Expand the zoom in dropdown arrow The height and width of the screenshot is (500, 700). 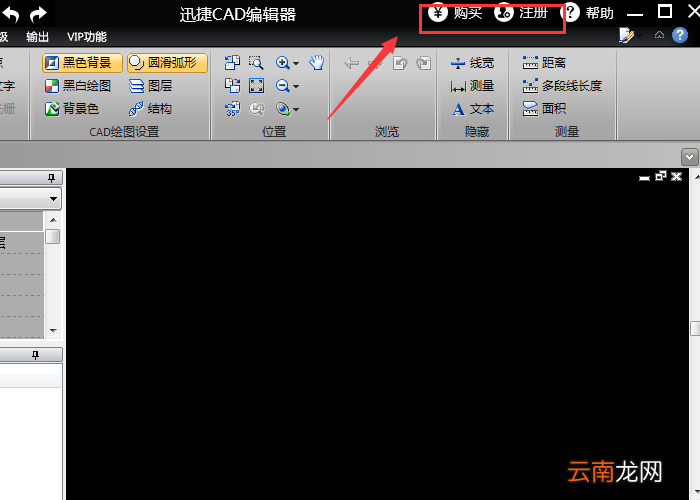point(296,63)
